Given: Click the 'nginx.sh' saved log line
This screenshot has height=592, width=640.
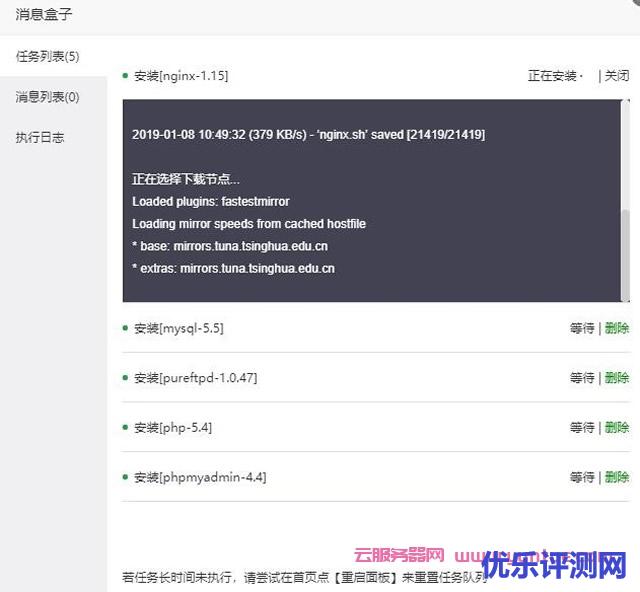Looking at the screenshot, I should (x=309, y=135).
